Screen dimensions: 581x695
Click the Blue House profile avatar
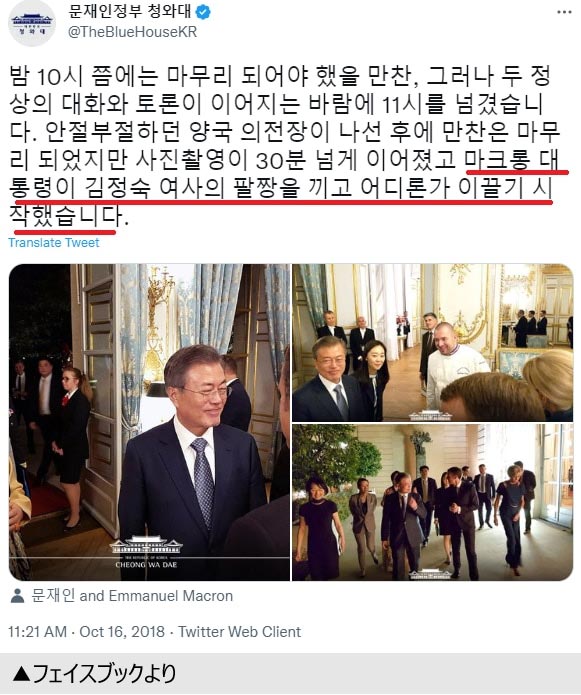pos(32,23)
